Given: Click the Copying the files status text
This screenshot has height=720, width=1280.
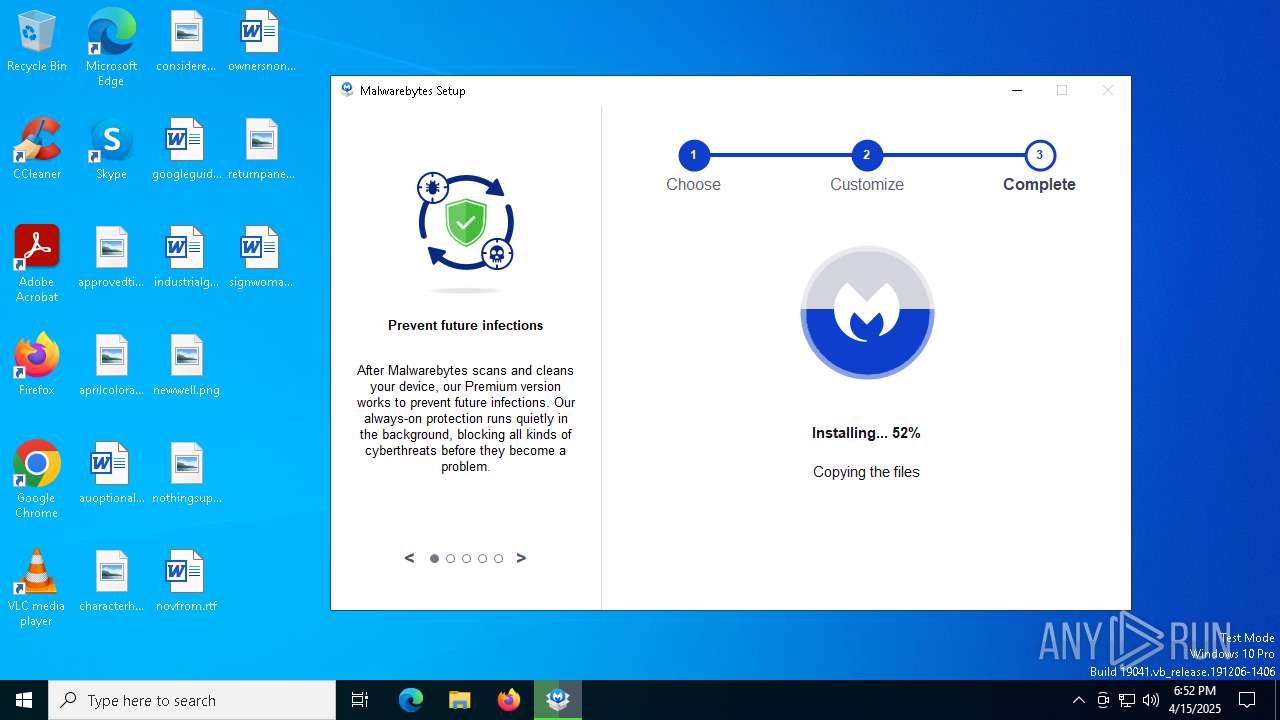Looking at the screenshot, I should click(866, 472).
